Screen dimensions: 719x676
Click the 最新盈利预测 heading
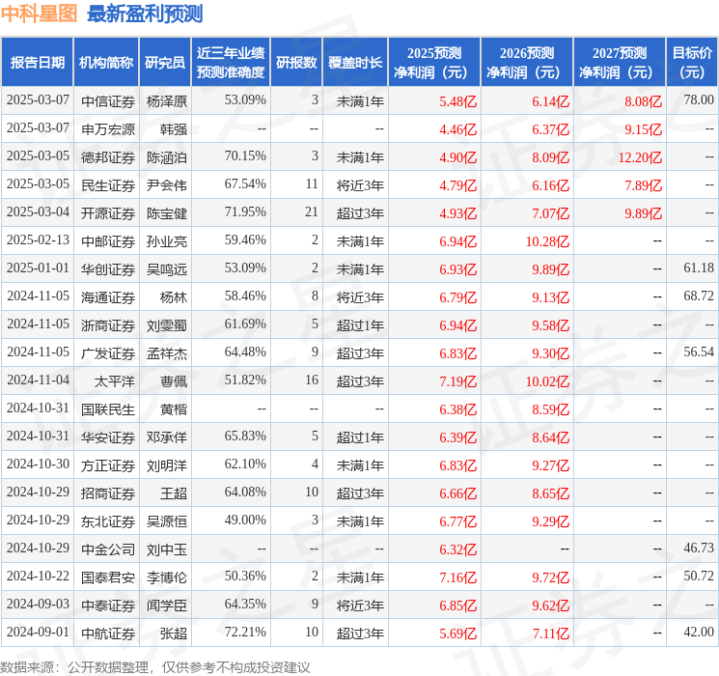click(x=145, y=13)
